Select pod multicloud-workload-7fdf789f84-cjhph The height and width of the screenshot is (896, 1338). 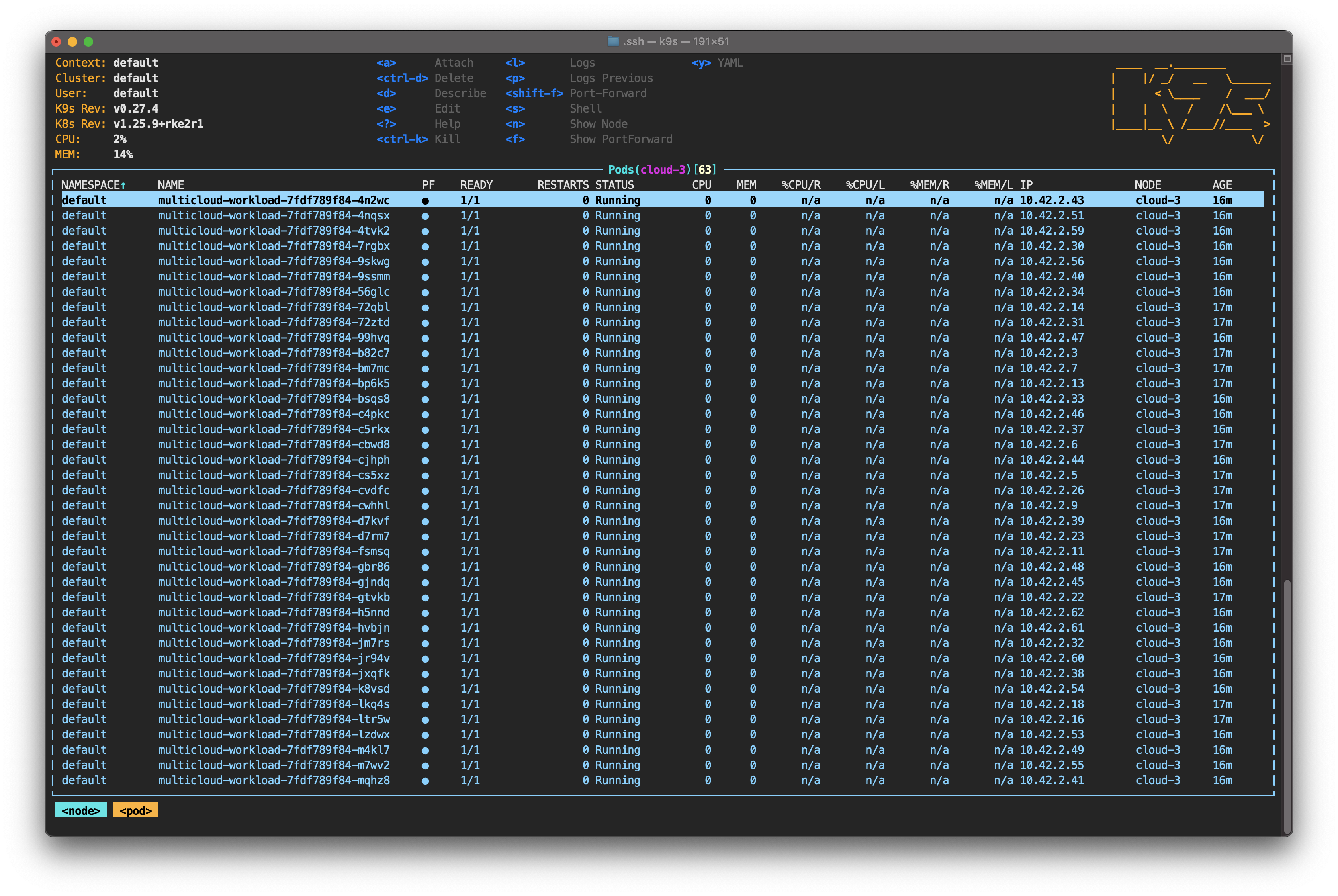tap(663, 460)
